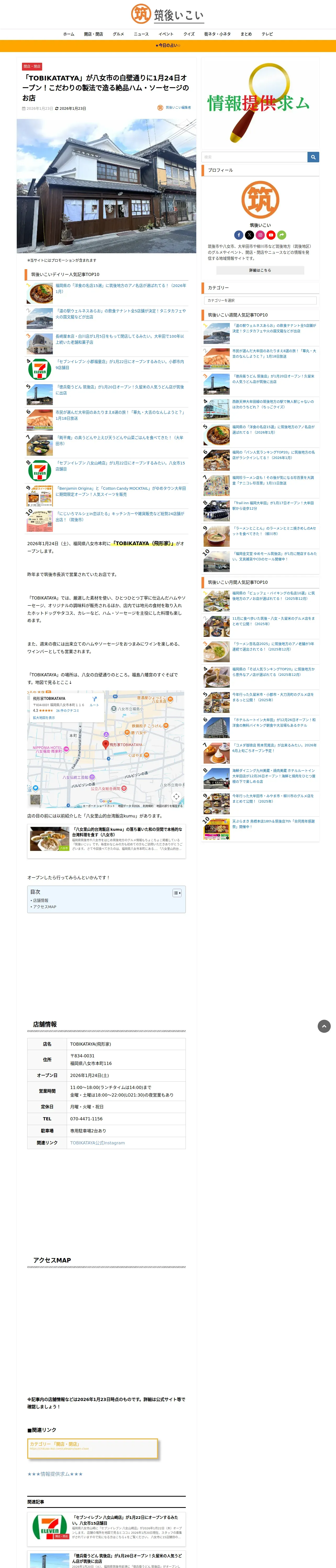
Task: Open daily 徳兵衛うどん 筑後店 article
Action: click(120, 390)
